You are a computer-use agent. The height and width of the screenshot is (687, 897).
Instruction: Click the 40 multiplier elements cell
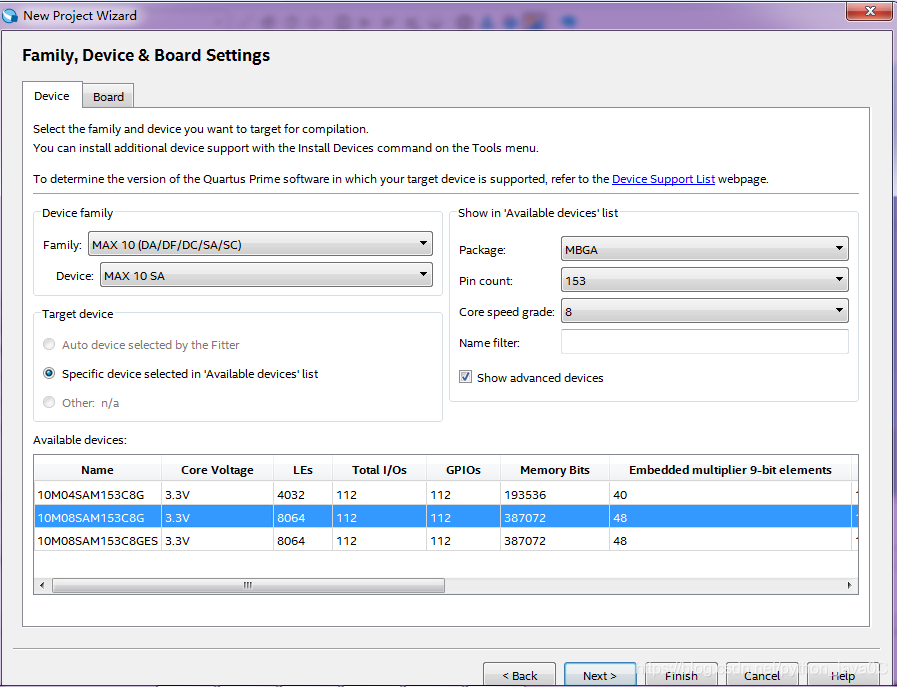pyautogui.click(x=731, y=495)
